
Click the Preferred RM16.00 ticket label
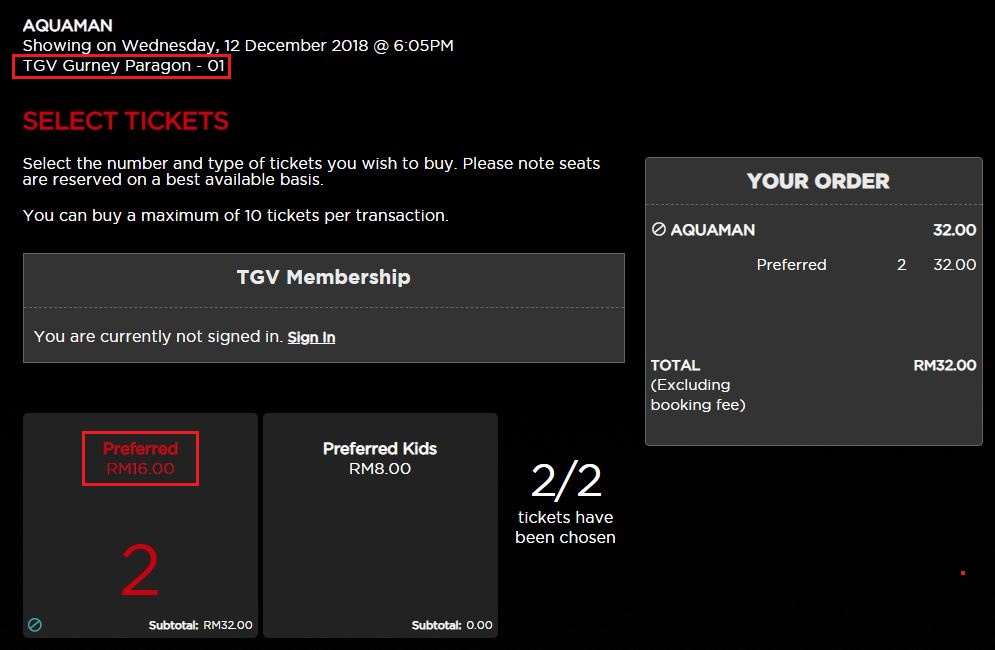(140, 458)
